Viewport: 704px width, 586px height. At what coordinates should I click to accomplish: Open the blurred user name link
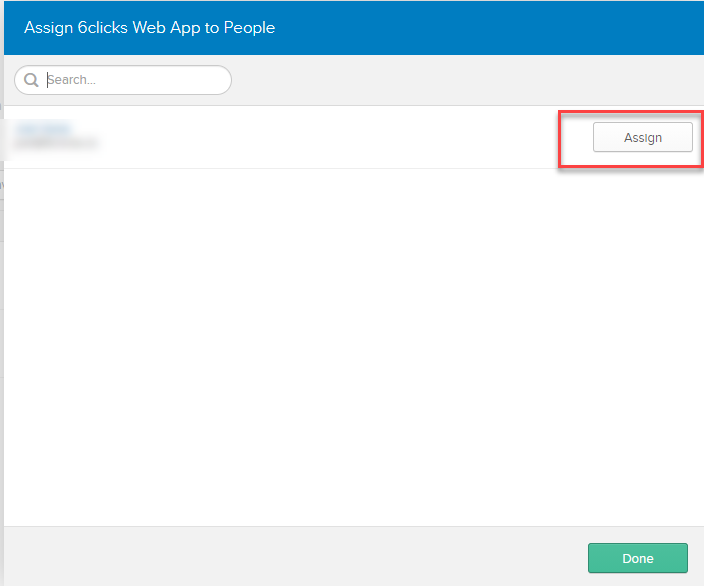point(44,129)
